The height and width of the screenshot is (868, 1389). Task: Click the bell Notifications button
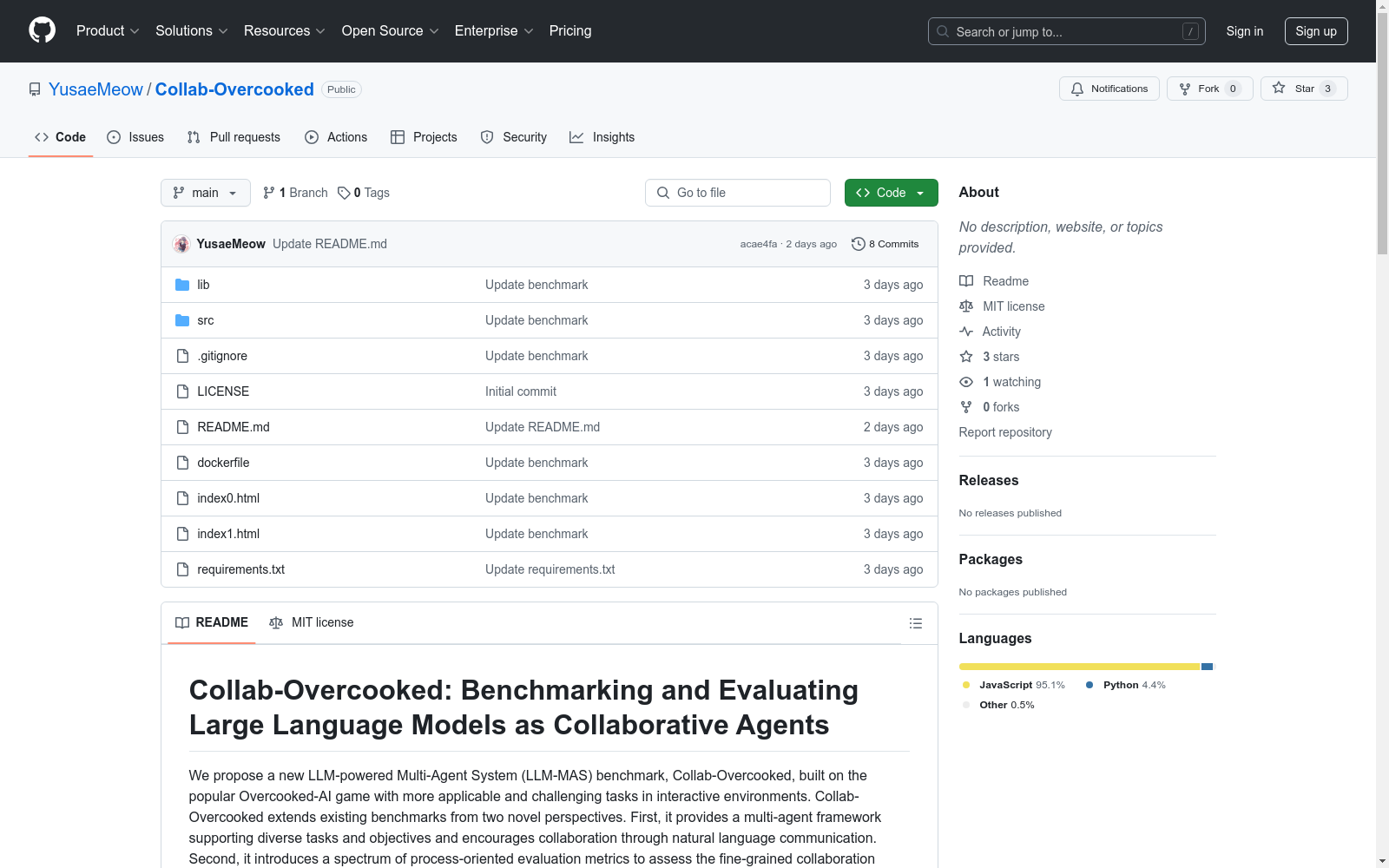[x=1109, y=89]
